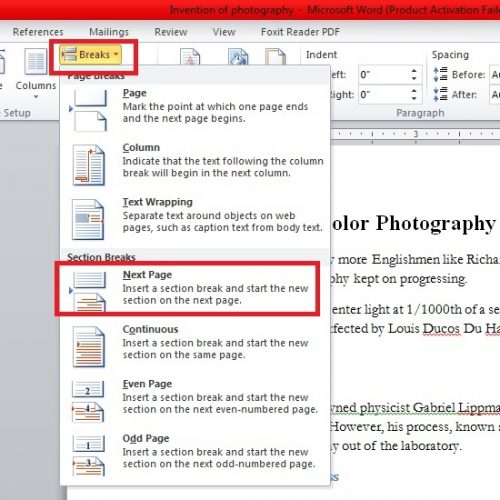Click the Continuous section break icon
The height and width of the screenshot is (500, 500).
pos(89,347)
